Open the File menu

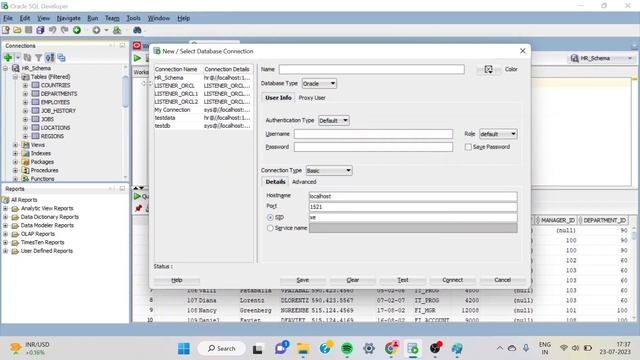(x=8, y=18)
